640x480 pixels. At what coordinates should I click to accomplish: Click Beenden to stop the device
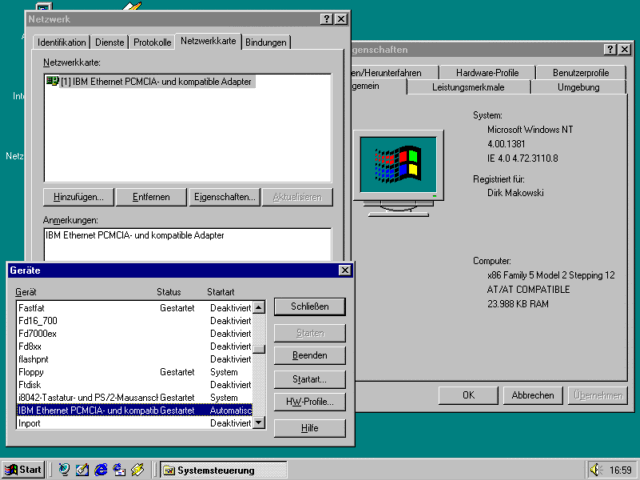pyautogui.click(x=310, y=356)
